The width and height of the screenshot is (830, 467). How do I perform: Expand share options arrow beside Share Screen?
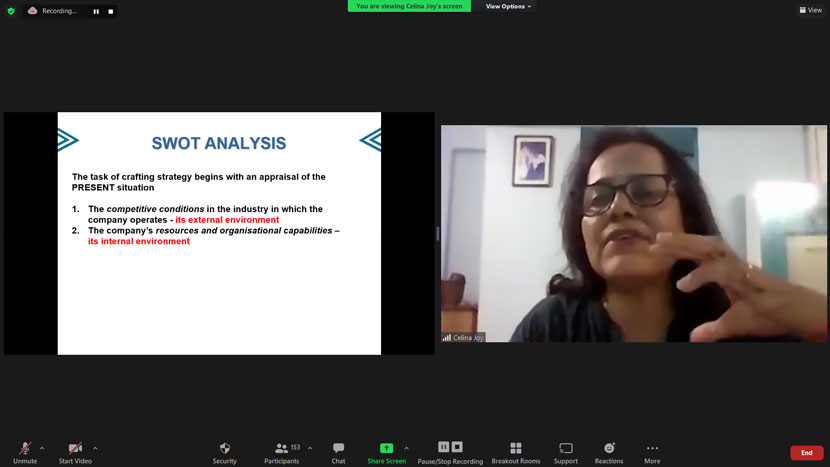(x=407, y=448)
